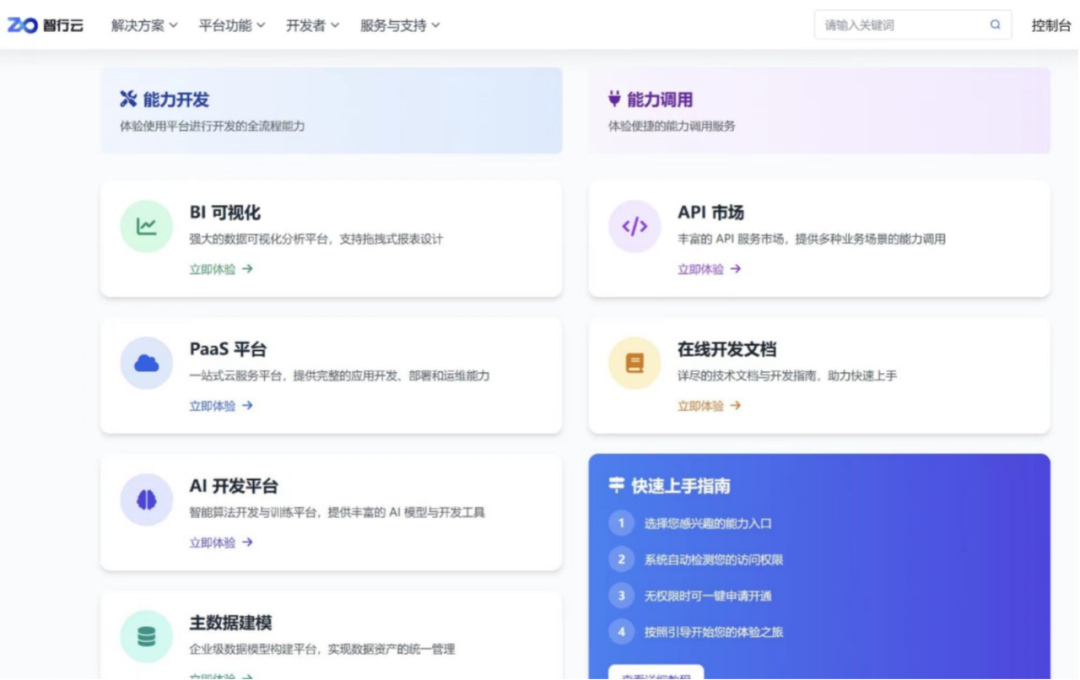Click 立即体验 under API 市场
The width and height of the screenshot is (1080, 680).
700,269
